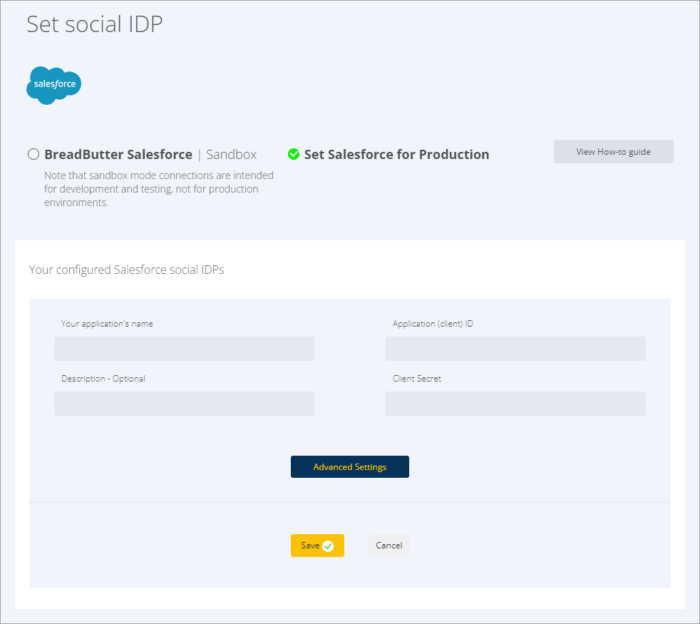
Task: Click the Set social IDP heading
Action: [95, 24]
